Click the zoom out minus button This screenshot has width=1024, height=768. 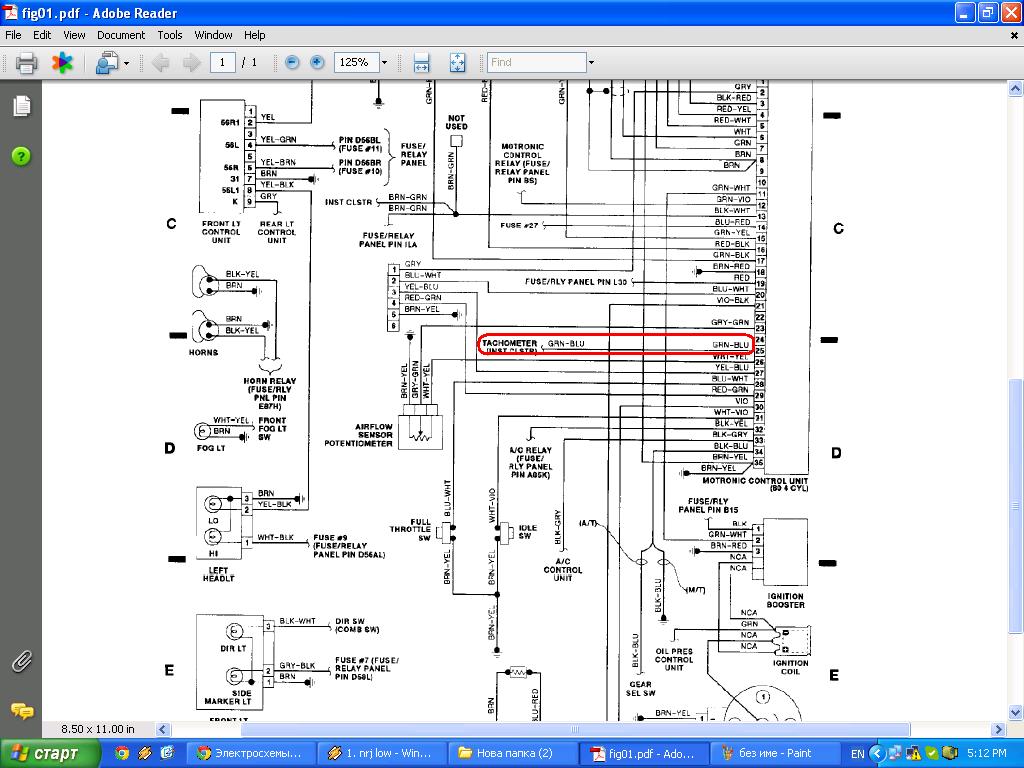coord(292,62)
